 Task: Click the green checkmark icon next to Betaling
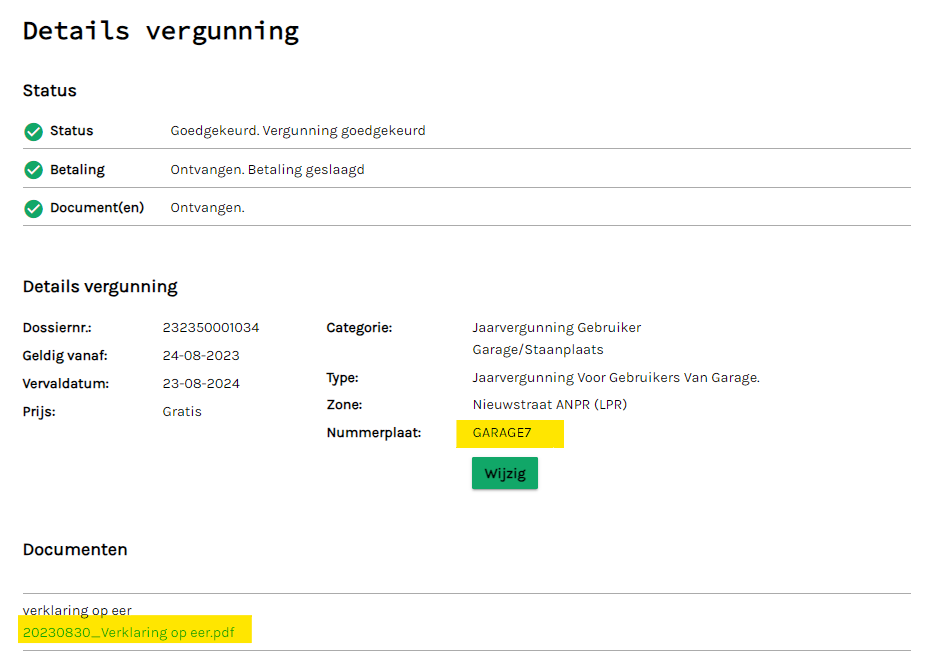click(x=33, y=169)
